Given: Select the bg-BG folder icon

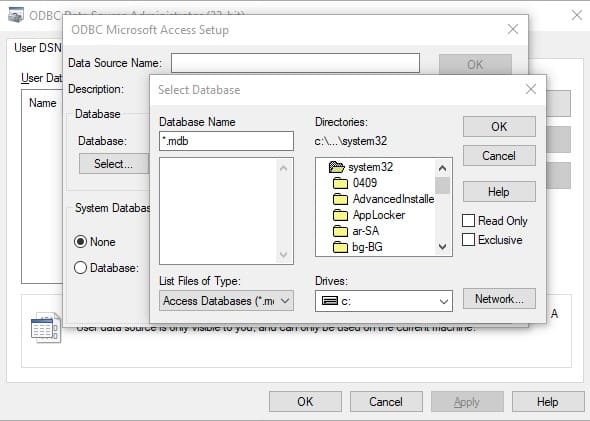Looking at the screenshot, I should pos(341,247).
